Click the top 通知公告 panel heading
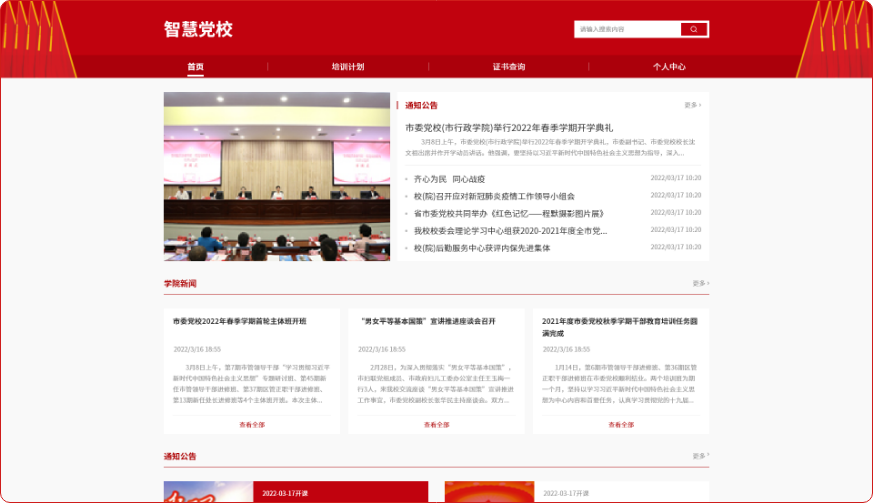 (421, 105)
